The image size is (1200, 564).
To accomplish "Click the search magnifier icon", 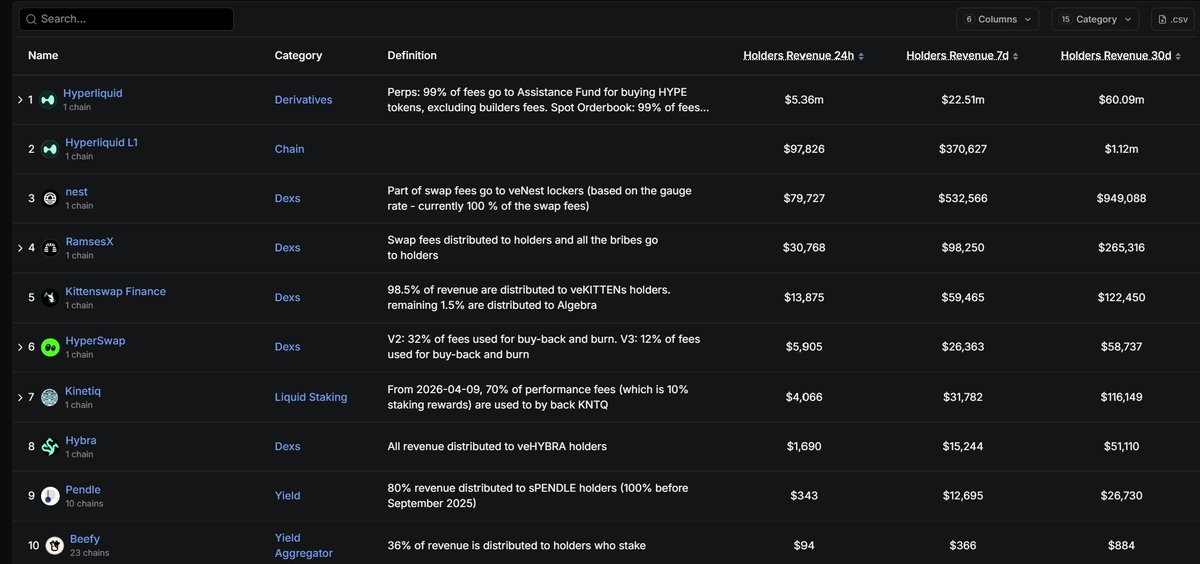I will coord(31,19).
